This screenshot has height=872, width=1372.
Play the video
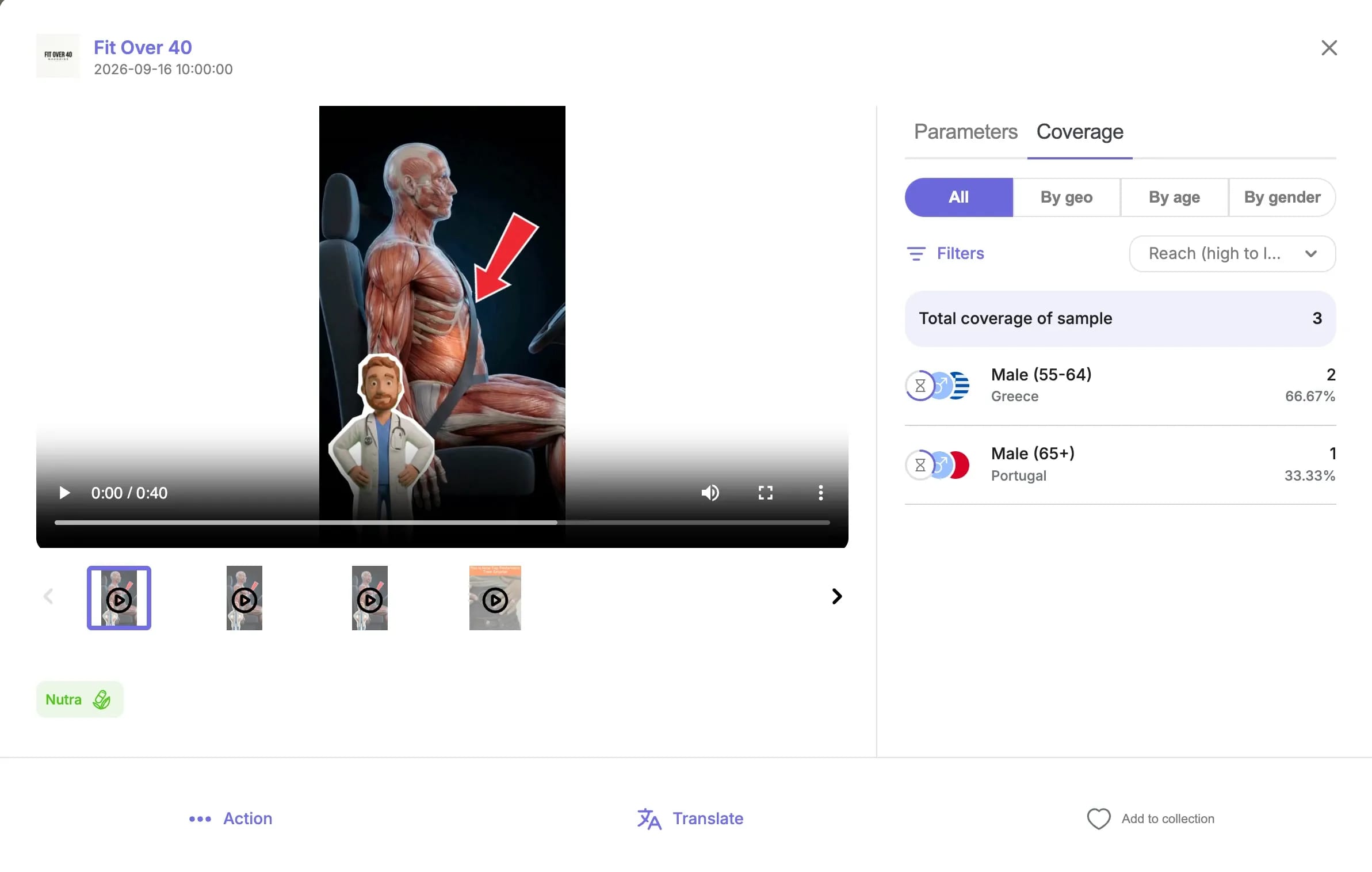64,493
